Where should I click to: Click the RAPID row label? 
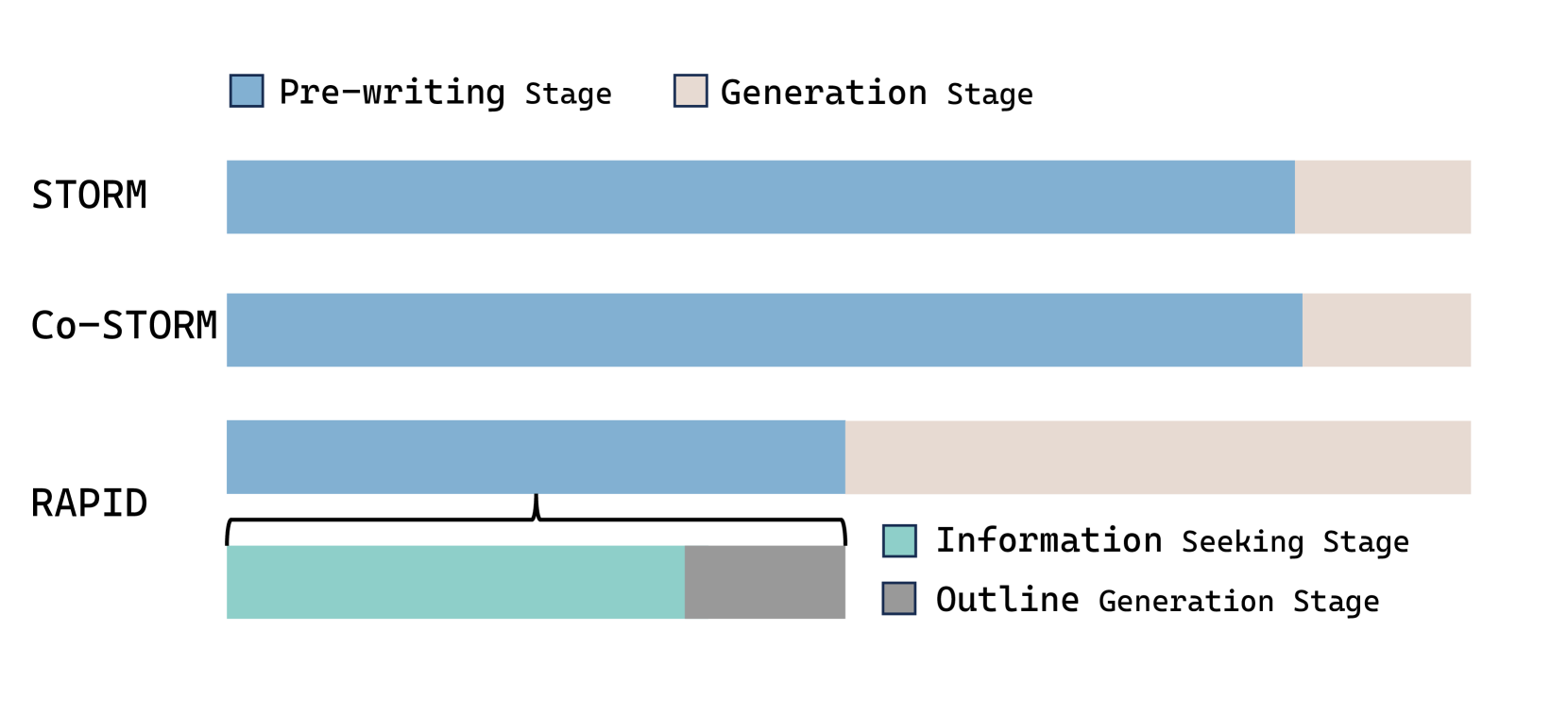click(90, 504)
